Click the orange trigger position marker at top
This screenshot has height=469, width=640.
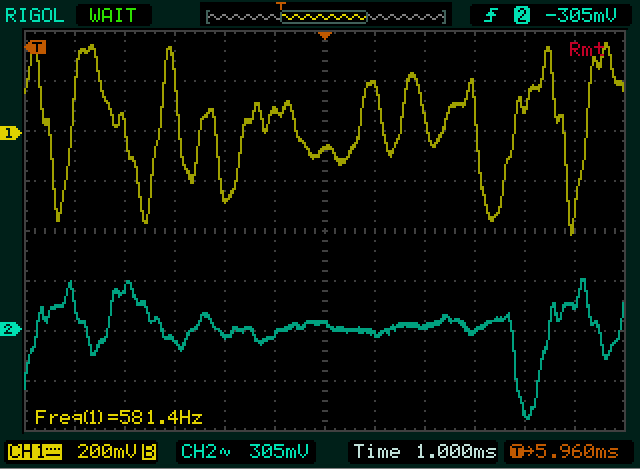coord(324,36)
